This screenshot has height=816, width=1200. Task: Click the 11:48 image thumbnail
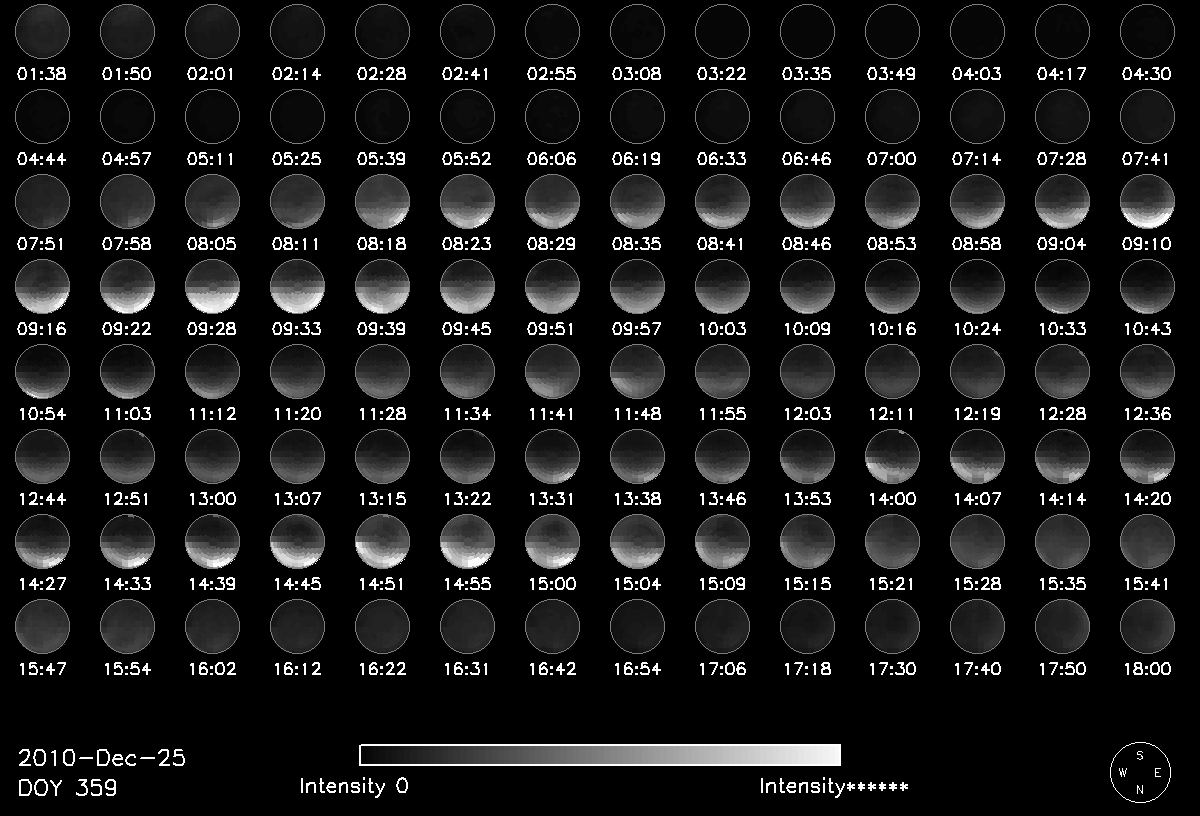(637, 372)
